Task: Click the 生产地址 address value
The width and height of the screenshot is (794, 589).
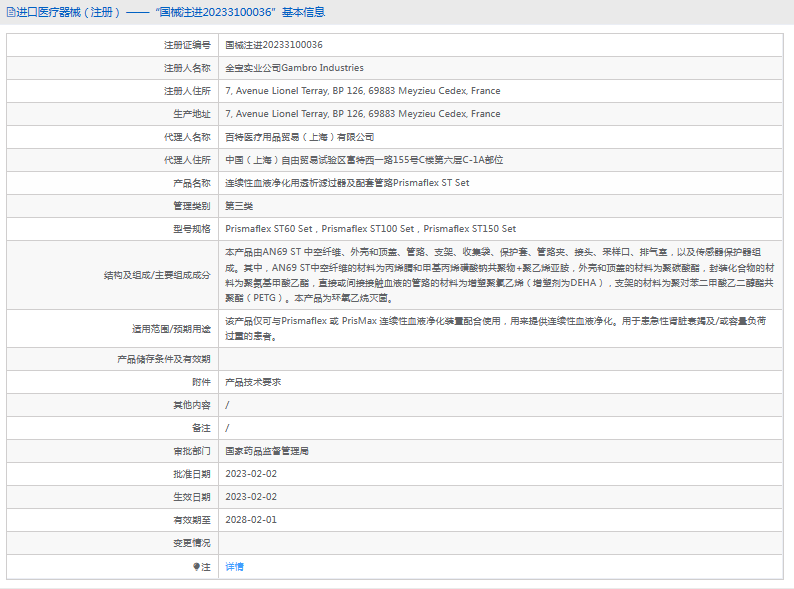Action: [x=363, y=114]
